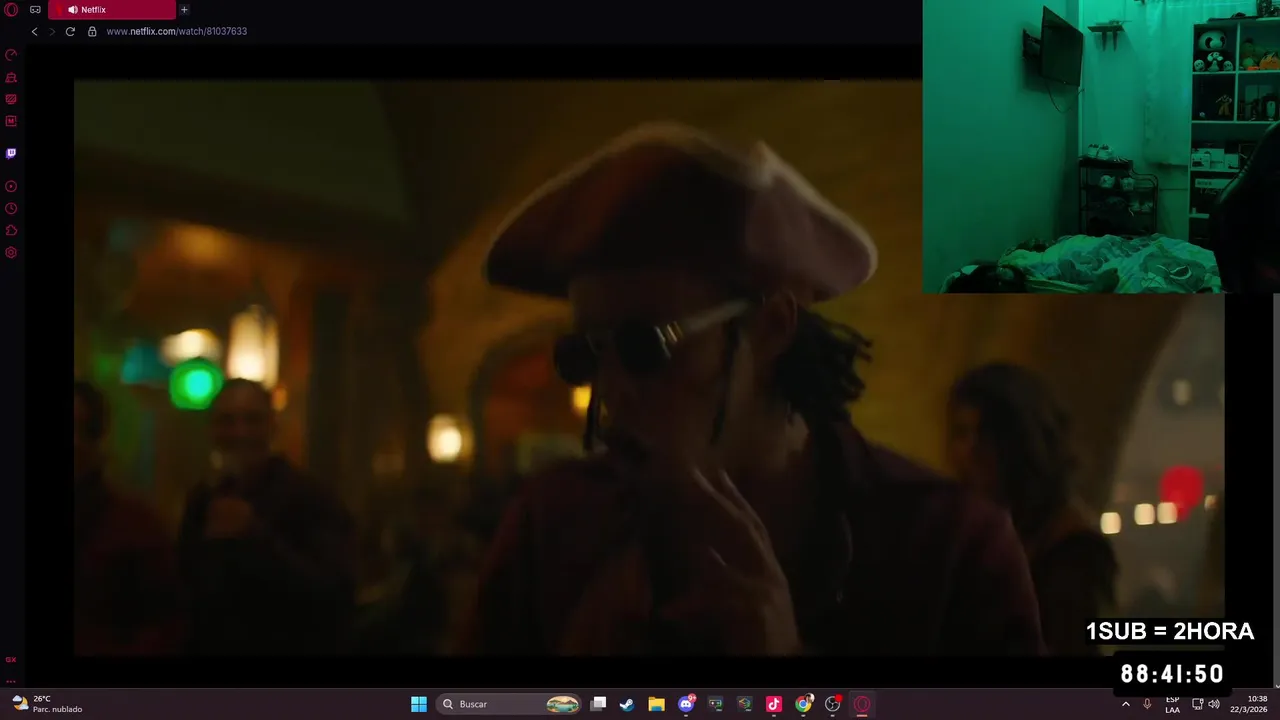1280x720 pixels.
Task: Open the GX Corner gamepad icon
Action: pos(35,9)
